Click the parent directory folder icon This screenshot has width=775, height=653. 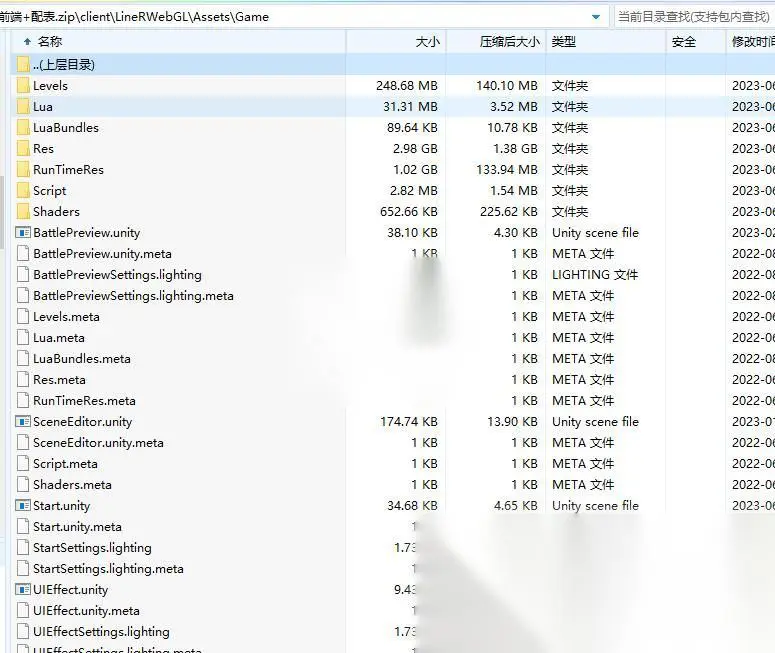pyautogui.click(x=23, y=64)
